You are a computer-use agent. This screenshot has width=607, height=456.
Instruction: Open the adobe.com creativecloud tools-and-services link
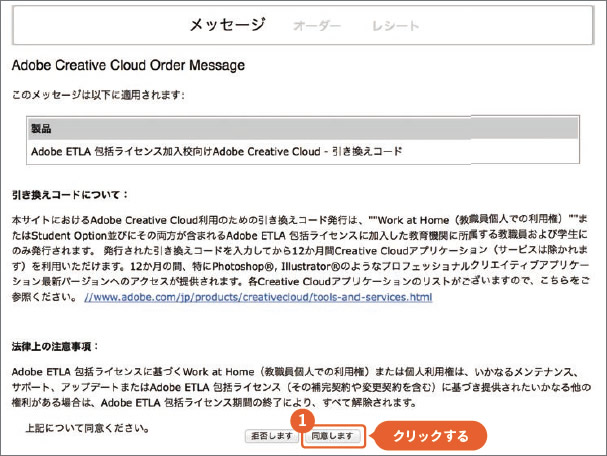(x=258, y=297)
